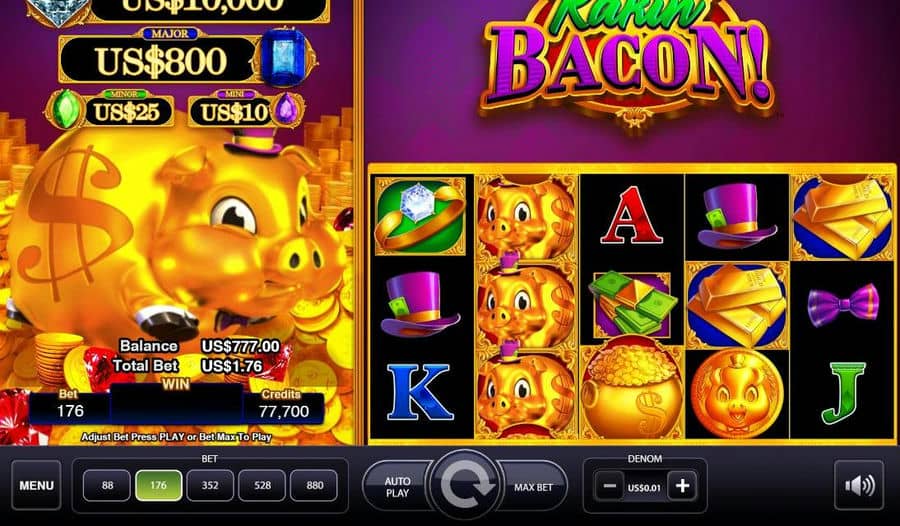The image size is (900, 526).
Task: Click the spin reels circular arrow button
Action: 465,485
